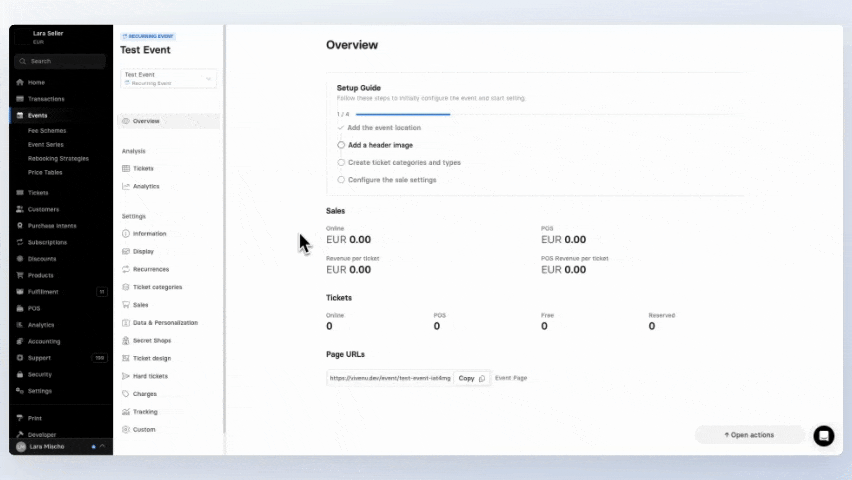The image size is (852, 480).
Task: Click the Copy button for event URL
Action: tap(471, 378)
